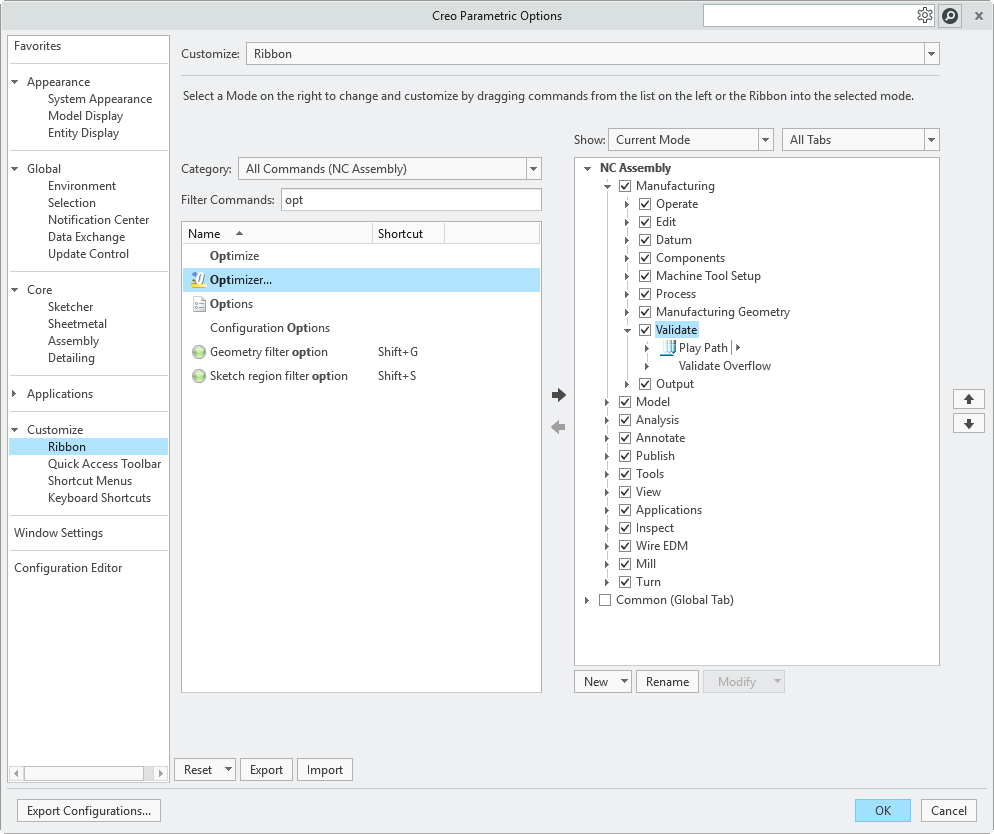Click the Options command icon

pos(199,304)
